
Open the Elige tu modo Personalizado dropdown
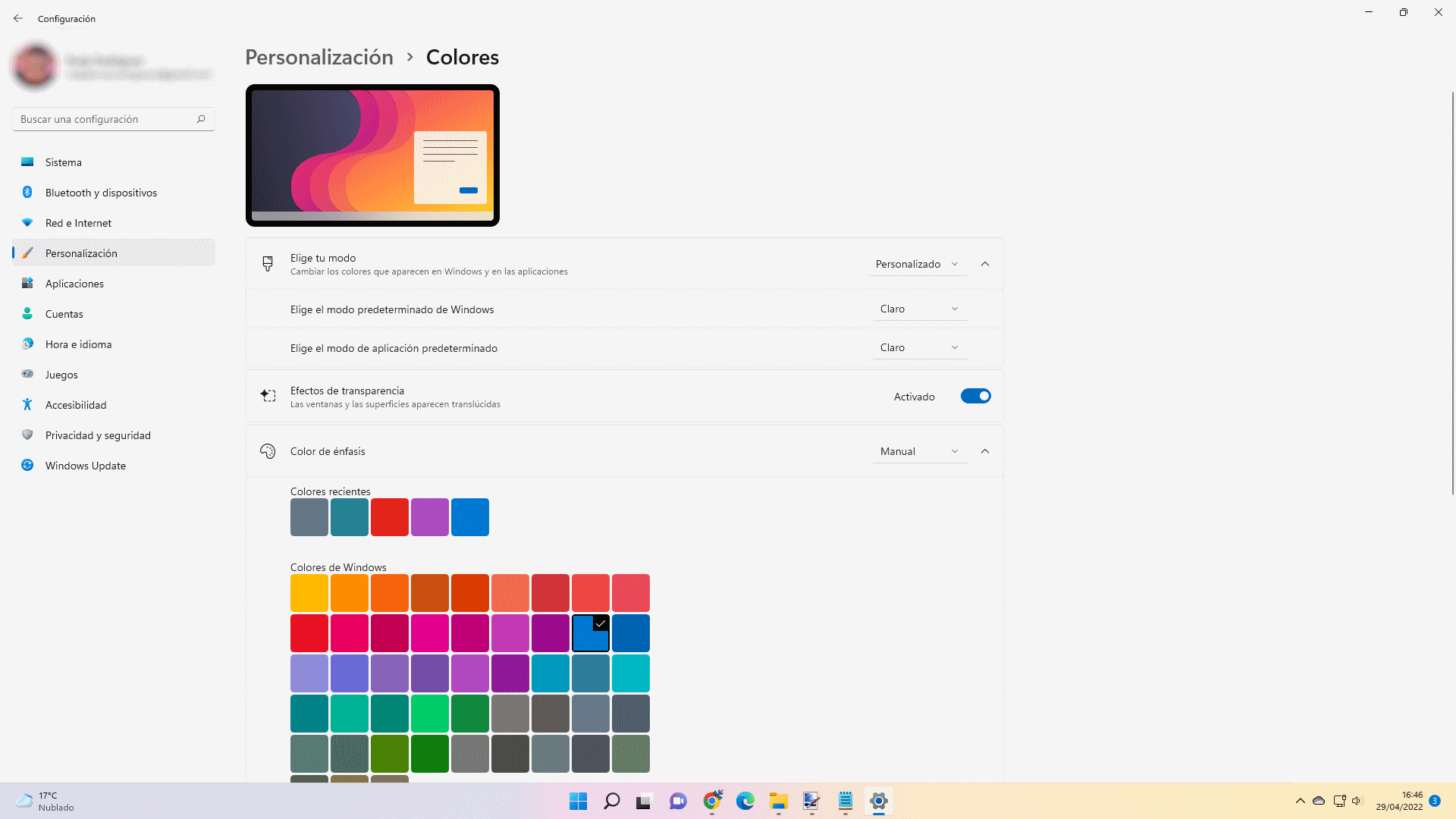click(918, 264)
